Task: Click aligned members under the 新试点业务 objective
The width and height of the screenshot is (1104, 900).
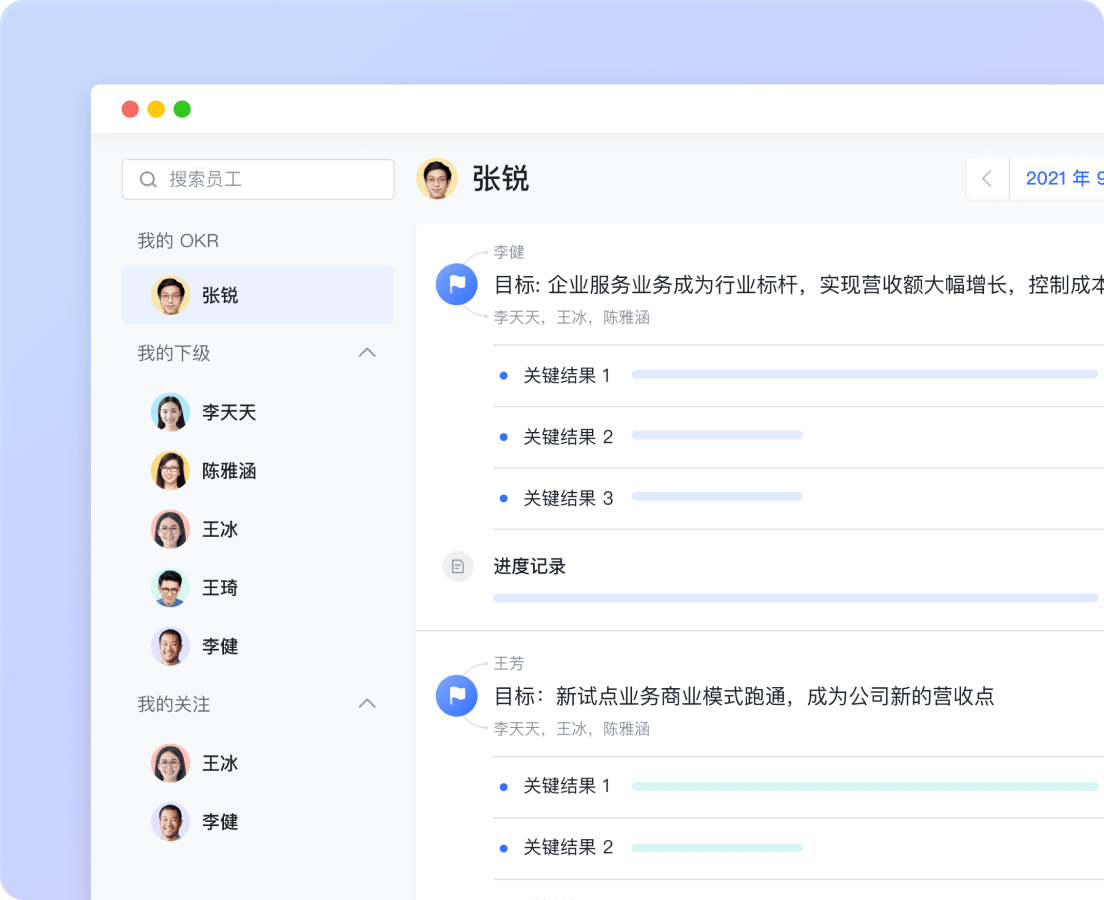Action: click(x=572, y=729)
